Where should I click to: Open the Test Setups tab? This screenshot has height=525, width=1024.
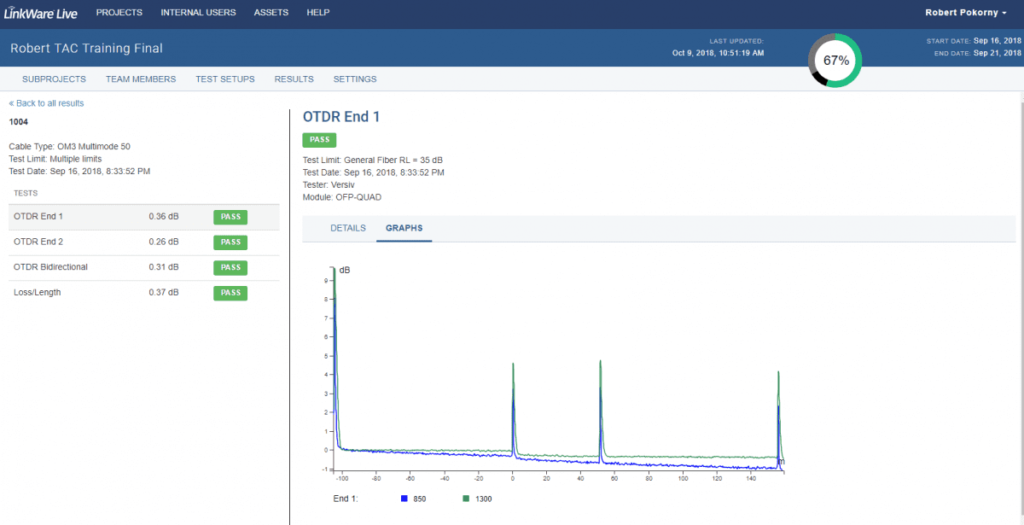[225, 79]
